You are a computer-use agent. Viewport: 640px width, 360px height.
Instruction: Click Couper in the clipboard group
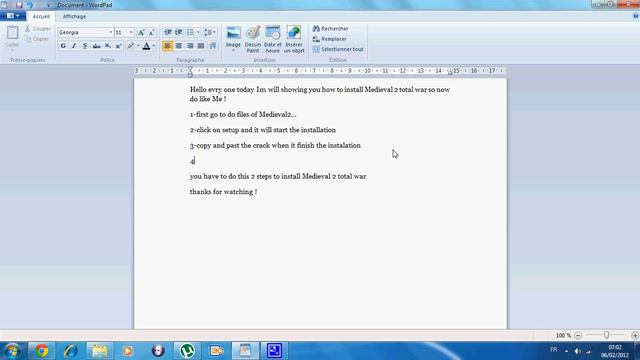pyautogui.click(x=38, y=29)
